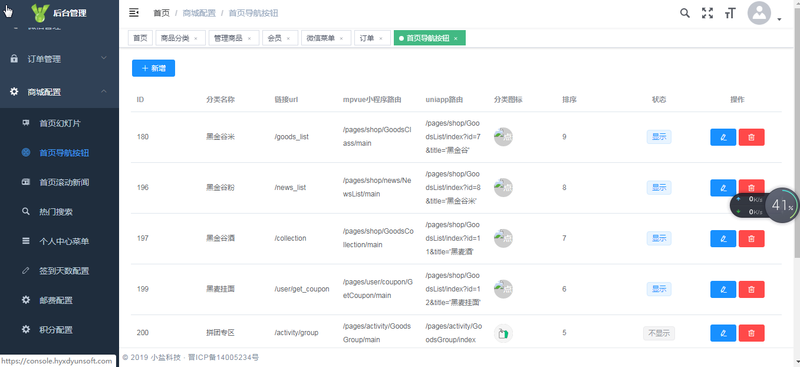Click 显示 status tag of row 180

pos(659,137)
